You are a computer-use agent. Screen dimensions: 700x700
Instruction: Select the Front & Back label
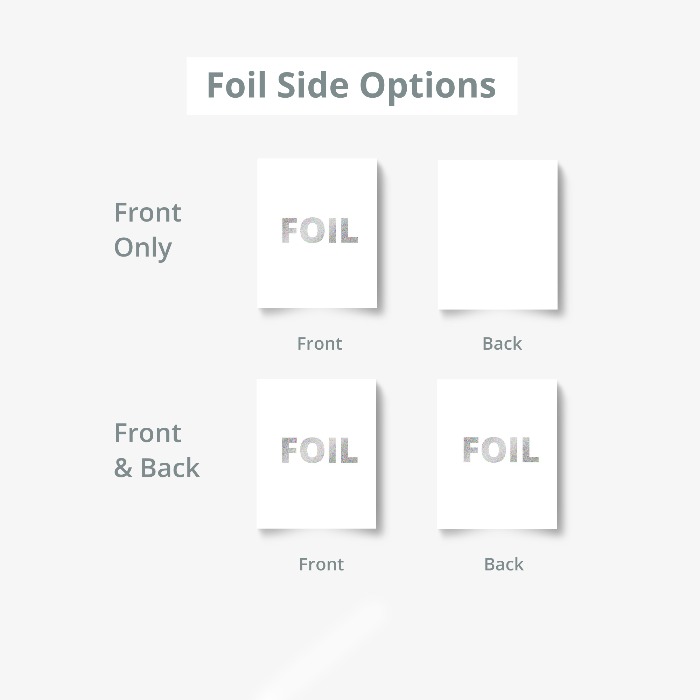point(157,450)
